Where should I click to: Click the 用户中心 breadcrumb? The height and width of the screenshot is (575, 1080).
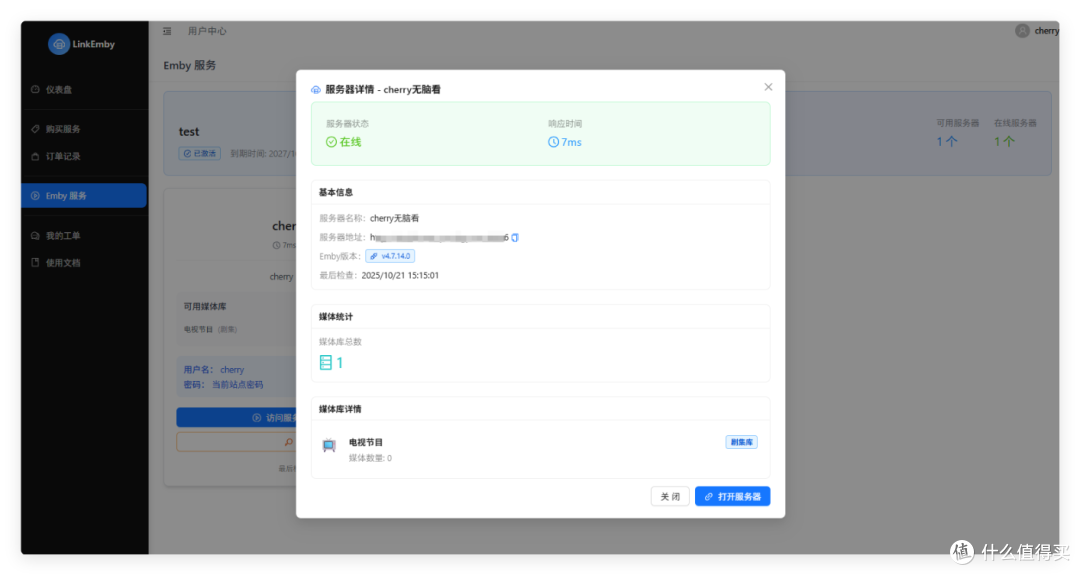pyautogui.click(x=207, y=31)
